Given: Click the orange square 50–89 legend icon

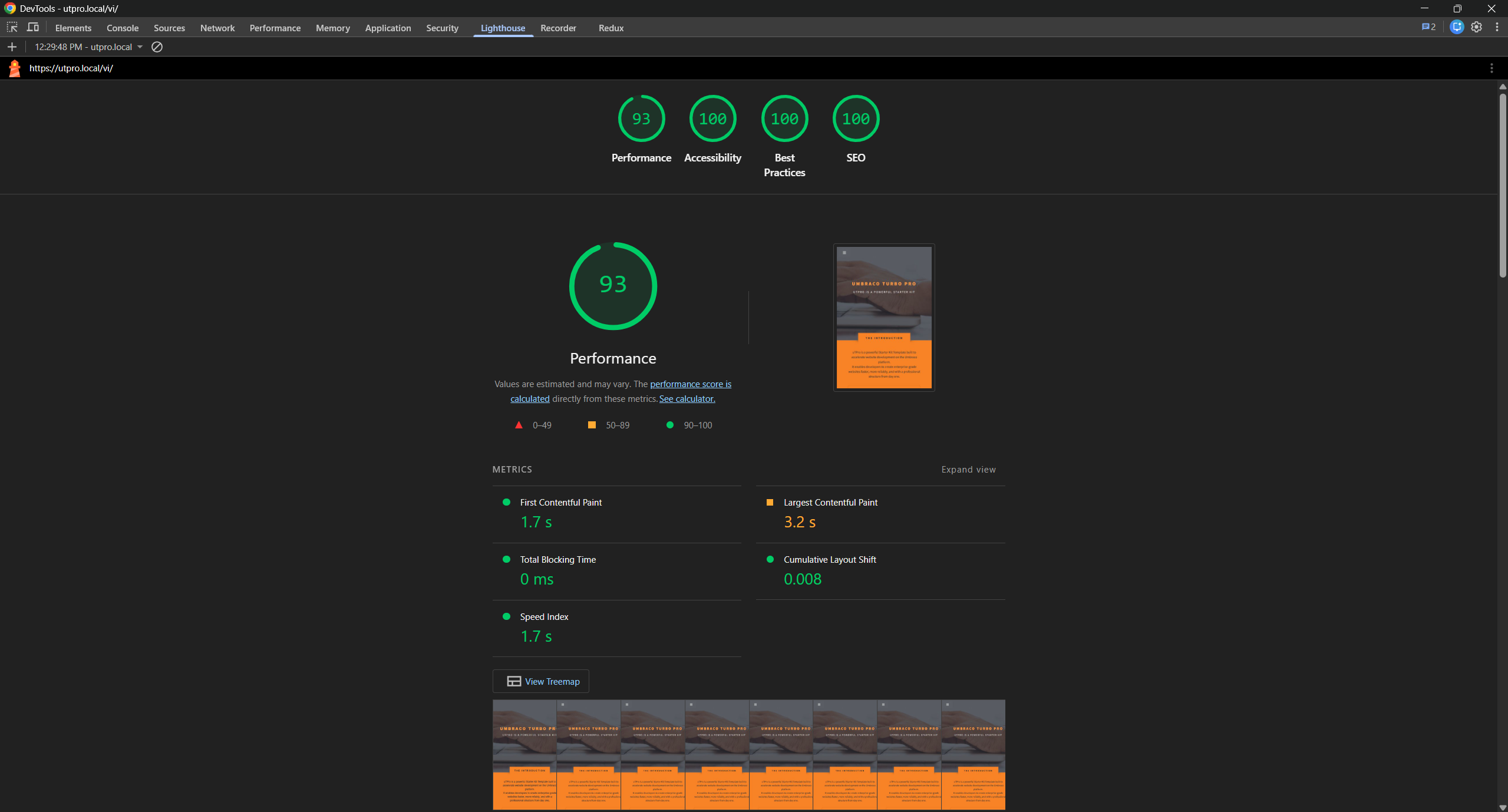Looking at the screenshot, I should point(592,425).
